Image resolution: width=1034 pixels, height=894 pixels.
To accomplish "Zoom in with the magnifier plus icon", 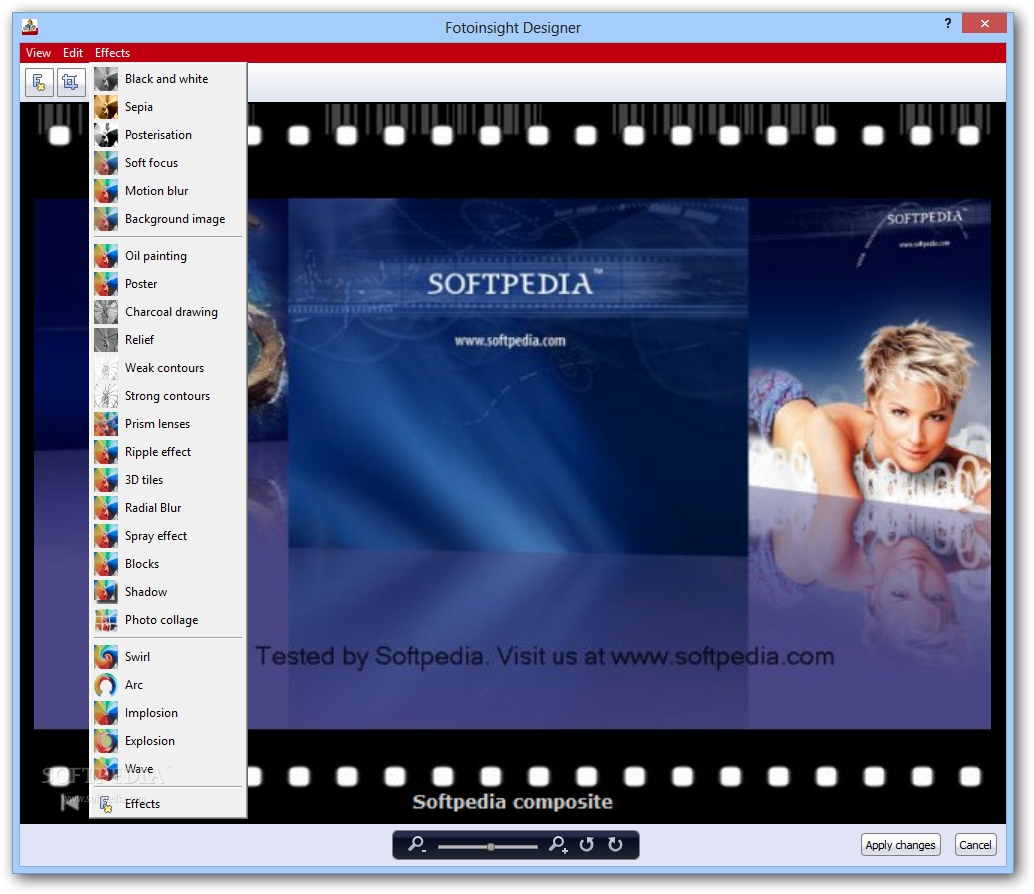I will click(x=558, y=845).
